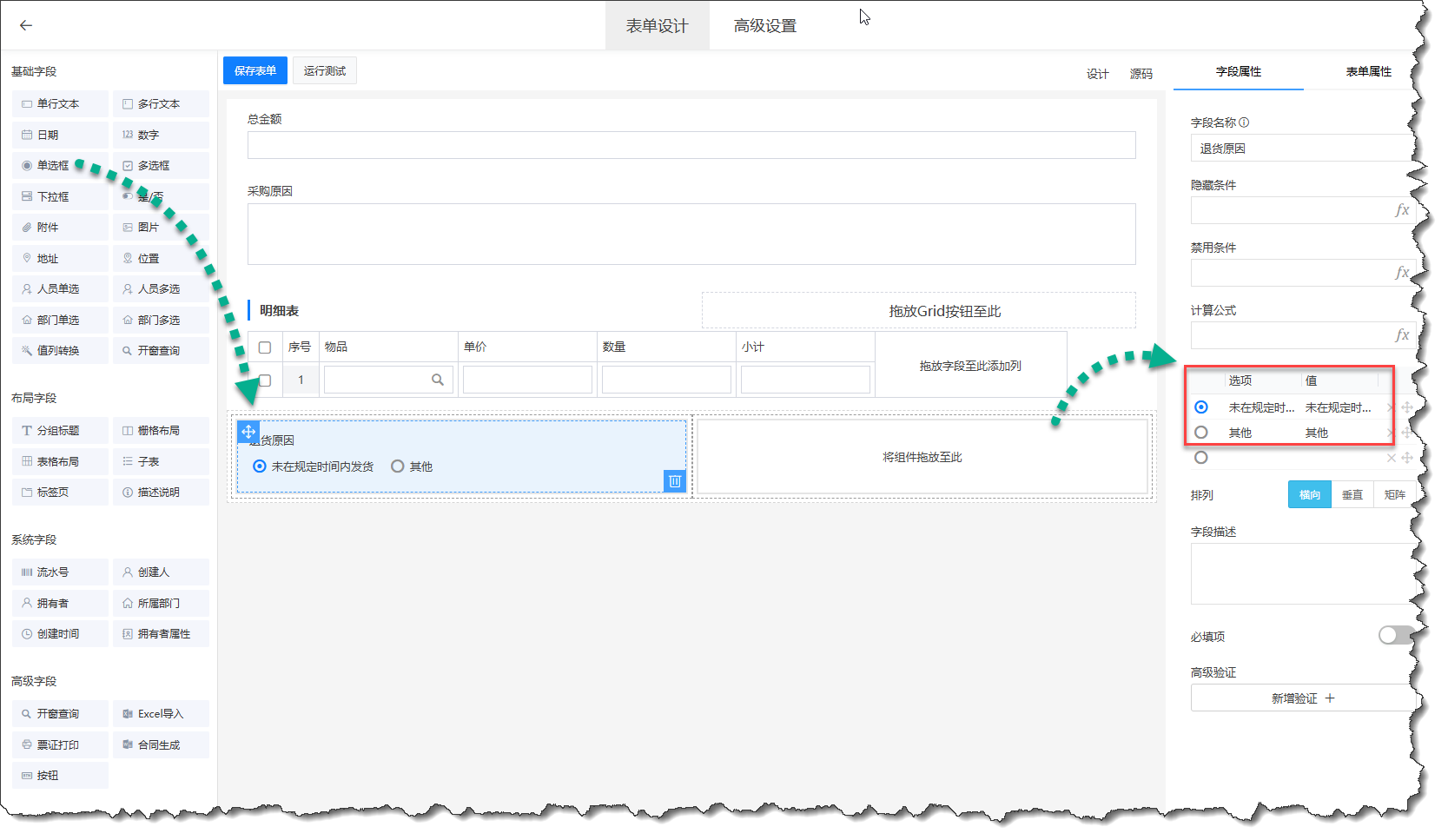Open formula editor for 计算公式
This screenshot has height=840, width=1448.
[1401, 335]
